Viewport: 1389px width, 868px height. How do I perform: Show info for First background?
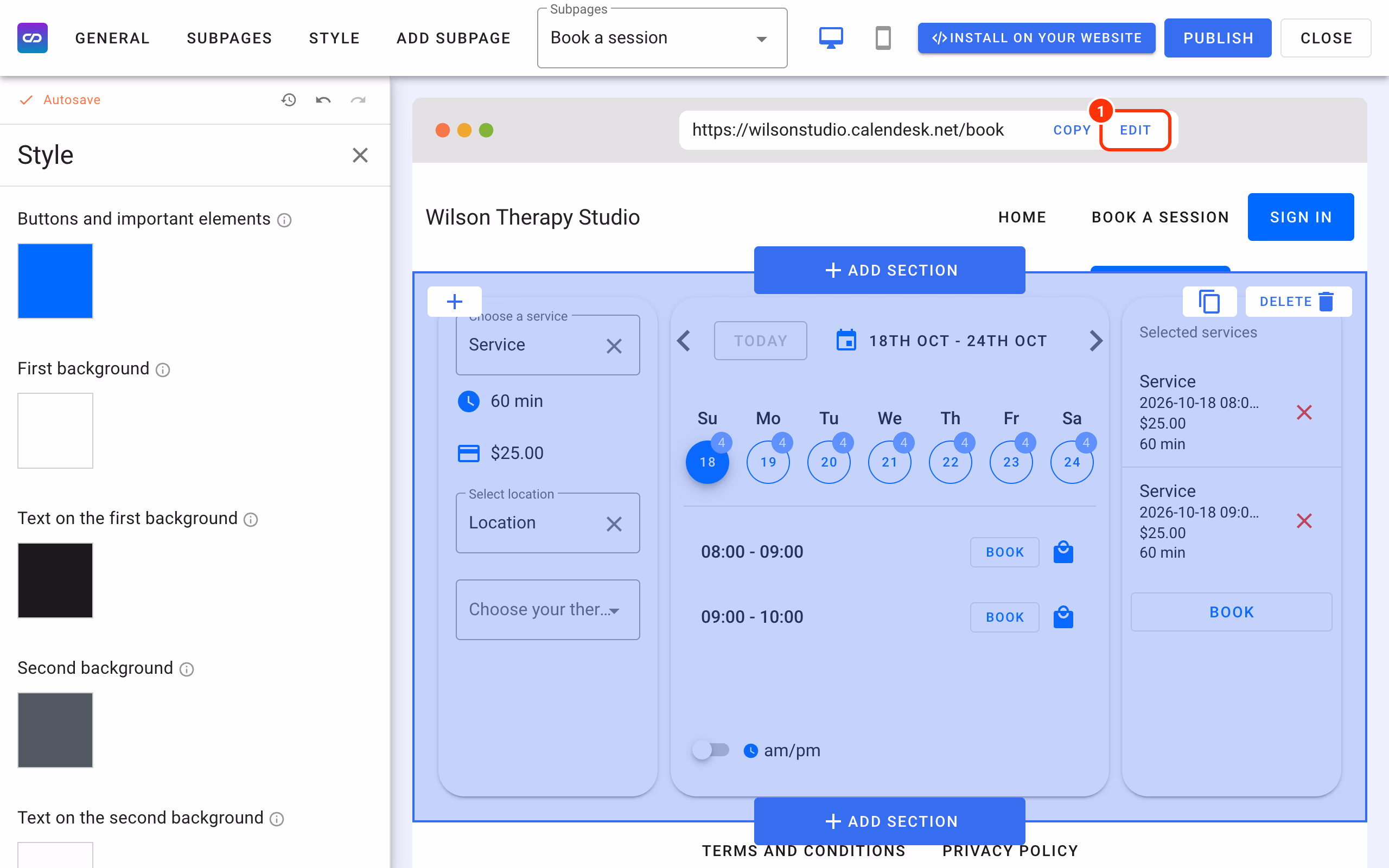[163, 369]
